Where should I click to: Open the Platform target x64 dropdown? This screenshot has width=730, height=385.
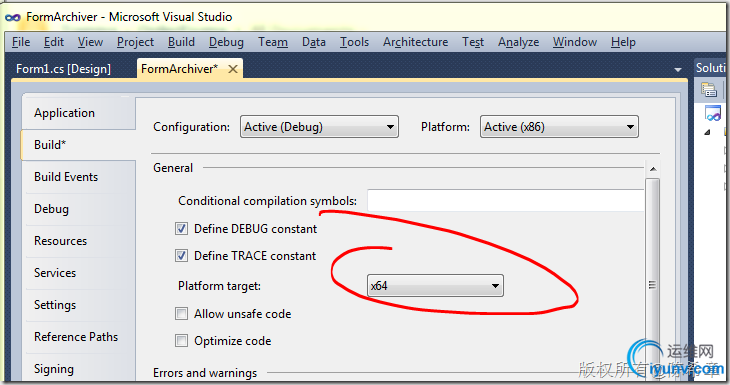pyautogui.click(x=435, y=285)
